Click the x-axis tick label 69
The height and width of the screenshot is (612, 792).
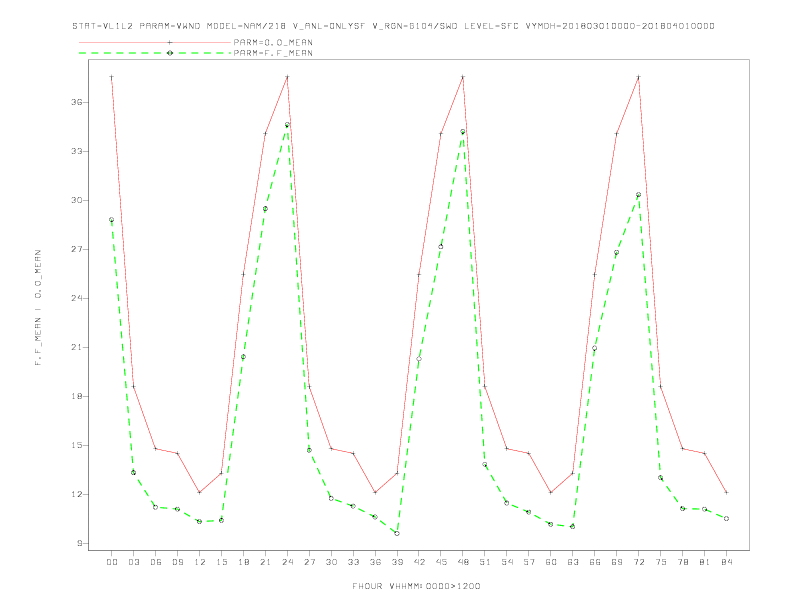pos(617,562)
